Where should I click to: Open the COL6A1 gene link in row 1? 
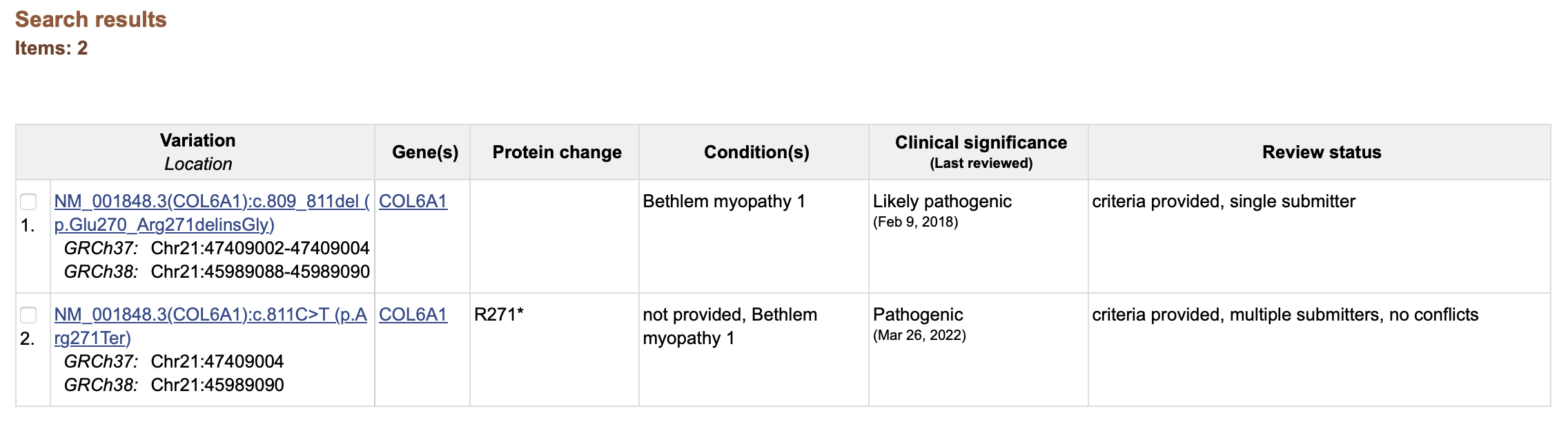click(x=413, y=201)
